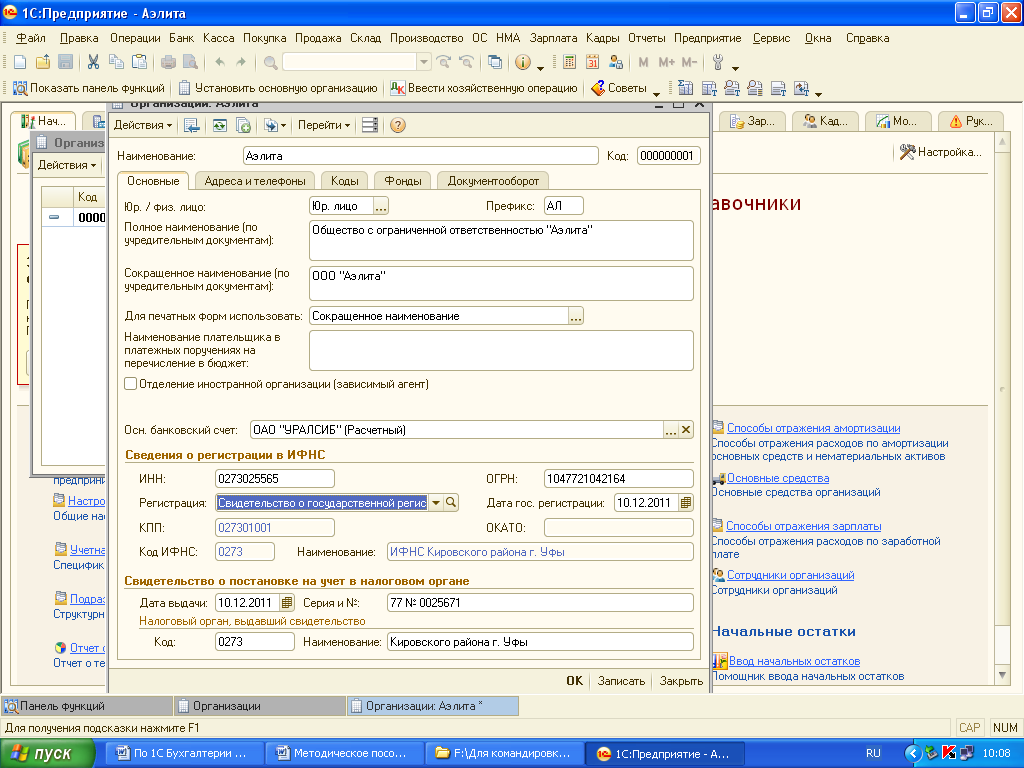Viewport: 1024px width, 768px height.
Task: Click the Cut scissors icon
Action: [x=93, y=62]
